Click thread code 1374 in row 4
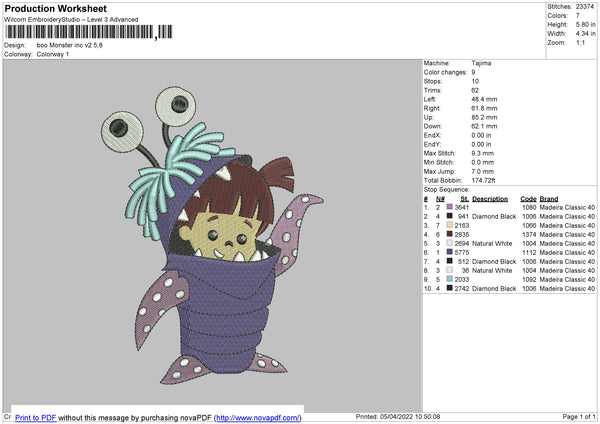The image size is (600, 424). [529, 235]
